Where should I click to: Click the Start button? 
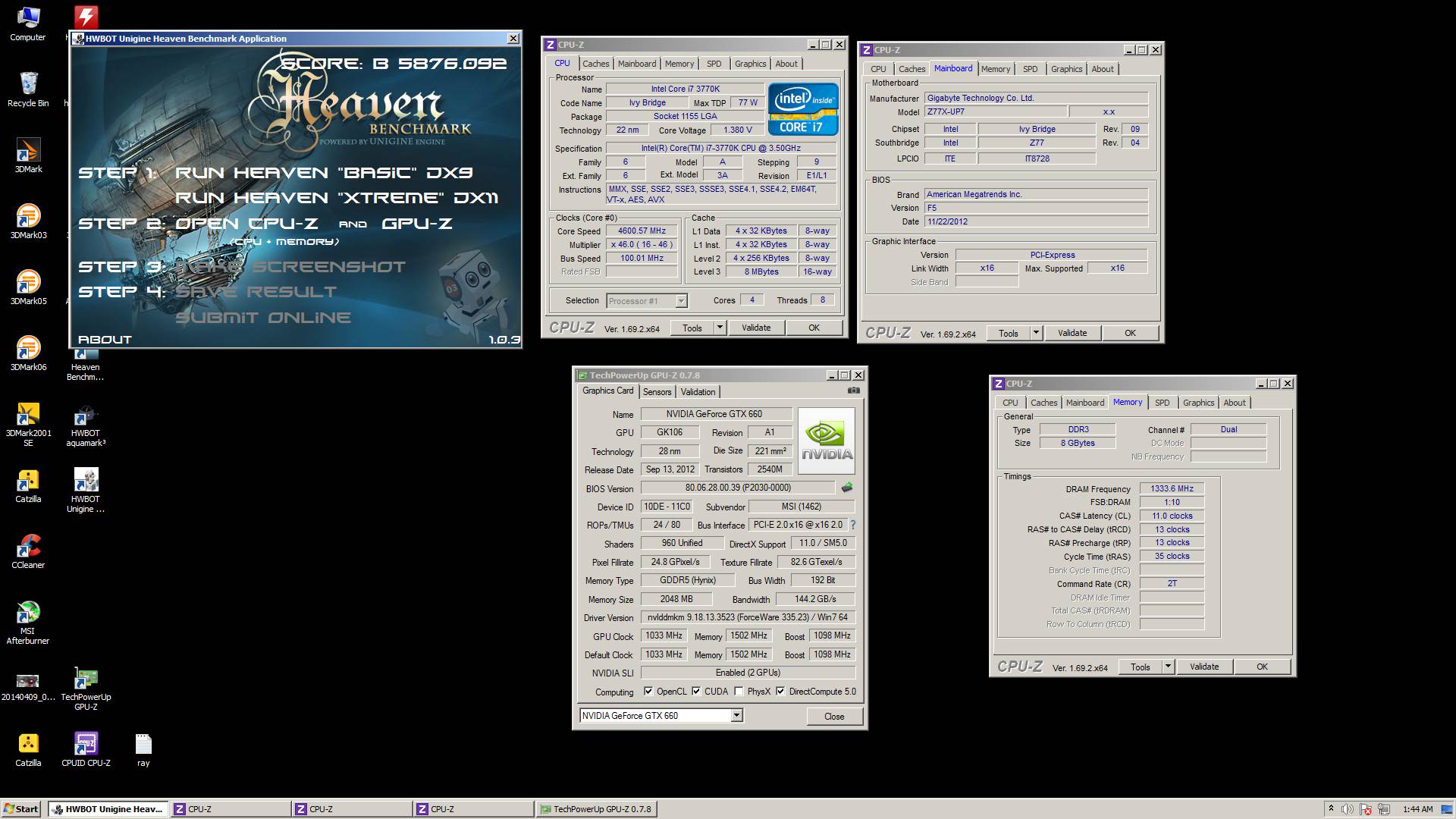pyautogui.click(x=21, y=809)
